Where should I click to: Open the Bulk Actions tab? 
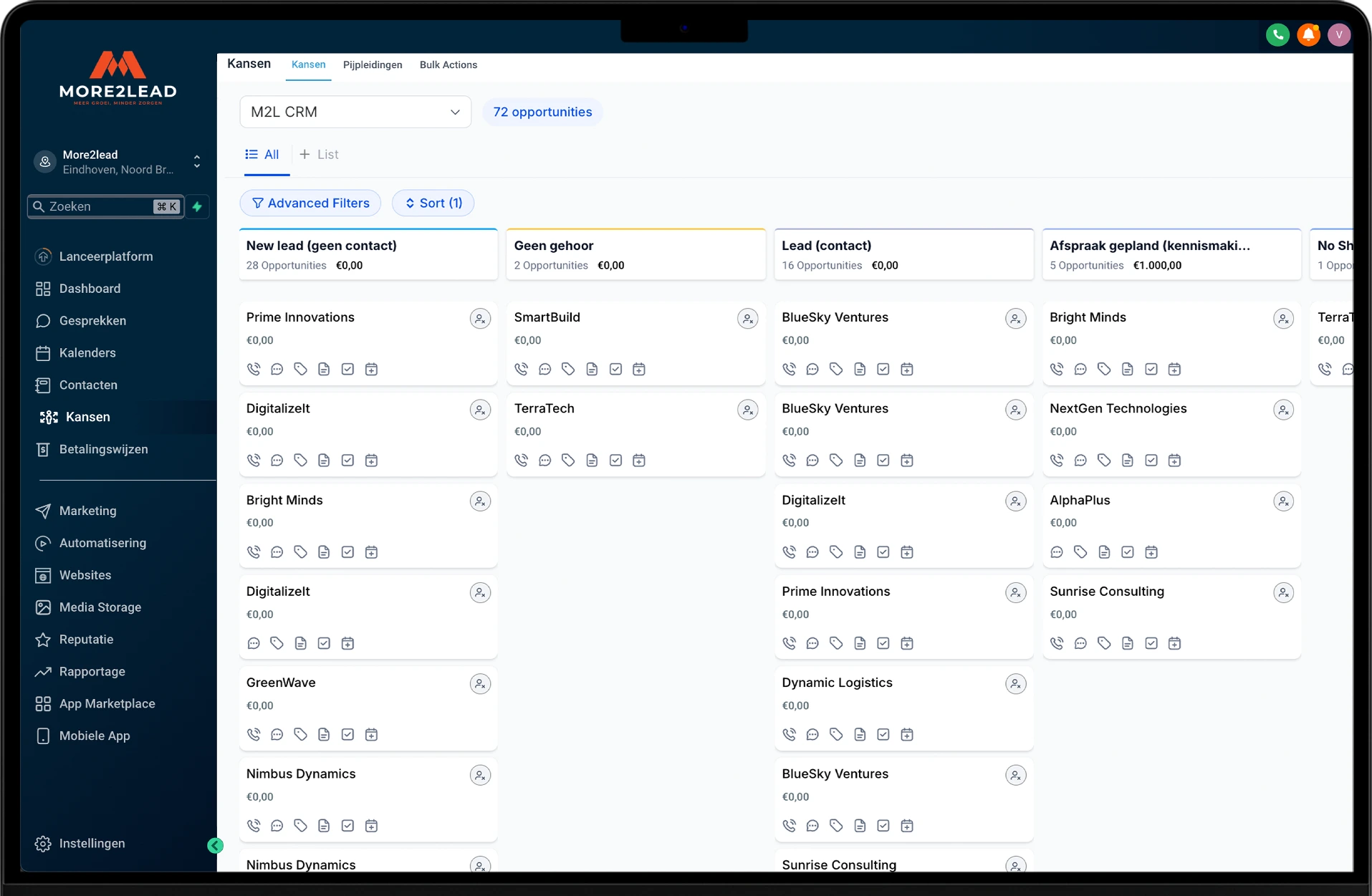tap(448, 65)
